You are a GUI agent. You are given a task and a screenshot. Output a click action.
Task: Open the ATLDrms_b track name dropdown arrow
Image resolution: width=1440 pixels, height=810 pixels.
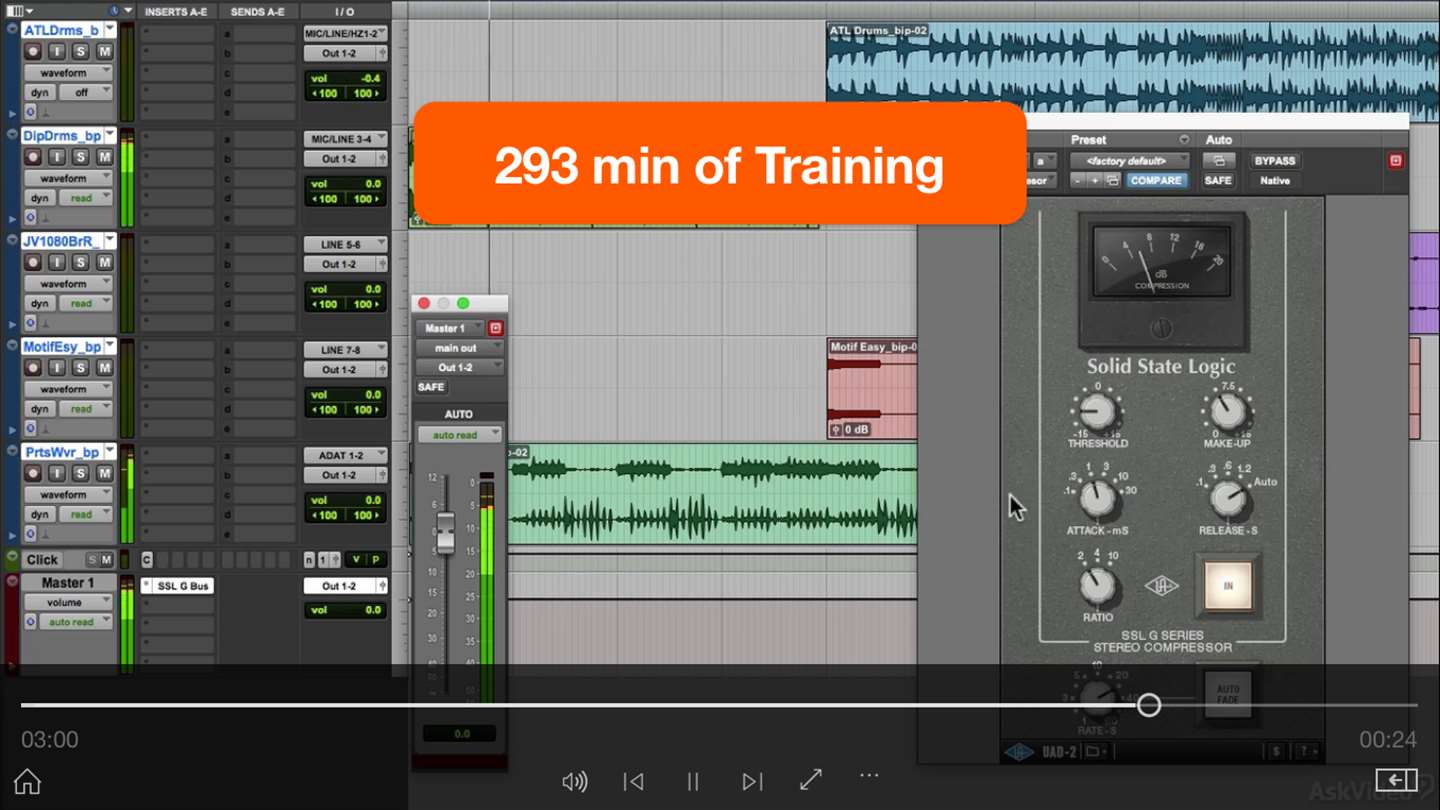pos(110,30)
